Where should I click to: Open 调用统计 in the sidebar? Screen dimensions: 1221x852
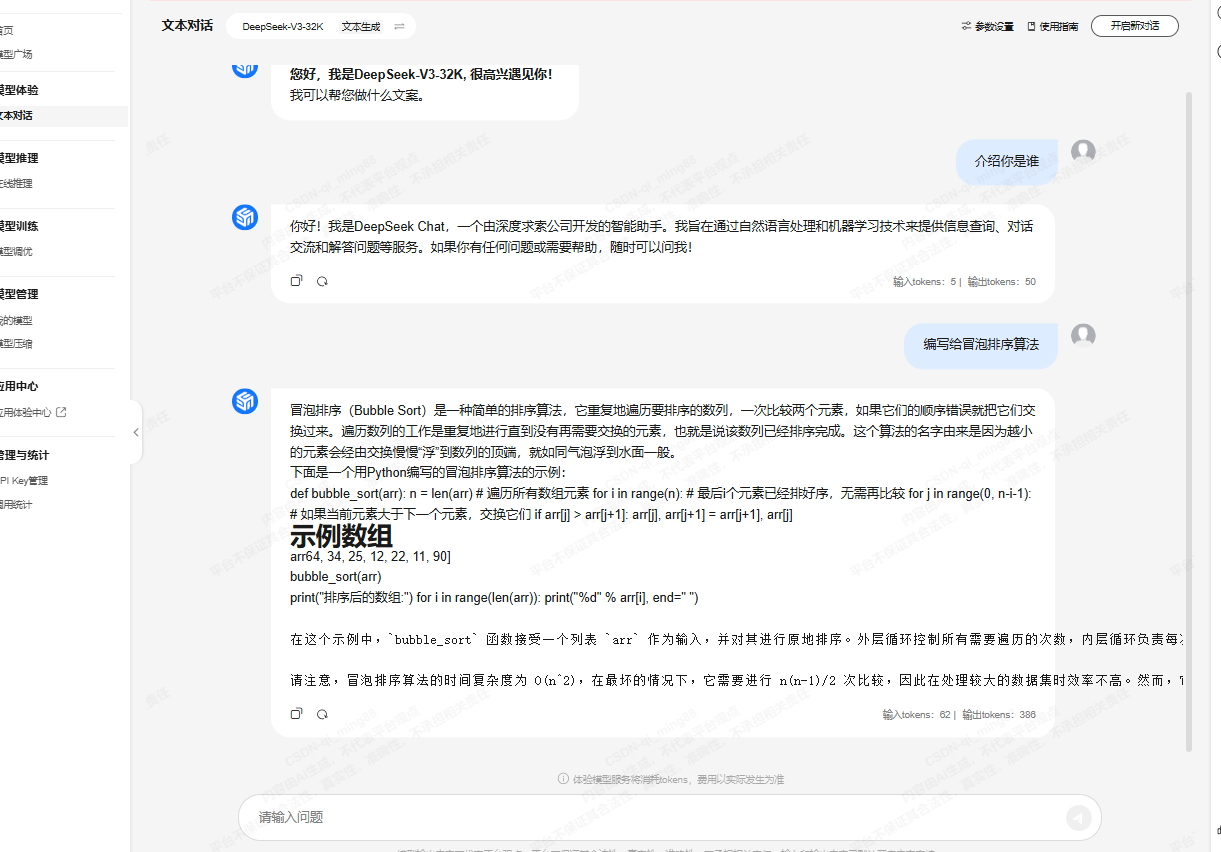pos(16,505)
